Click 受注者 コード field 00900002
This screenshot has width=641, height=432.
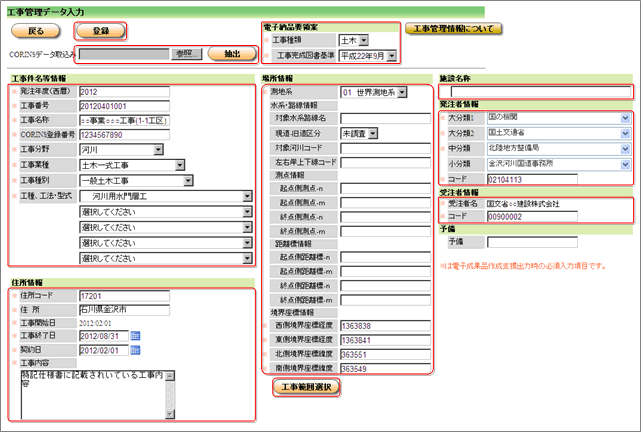[532, 217]
